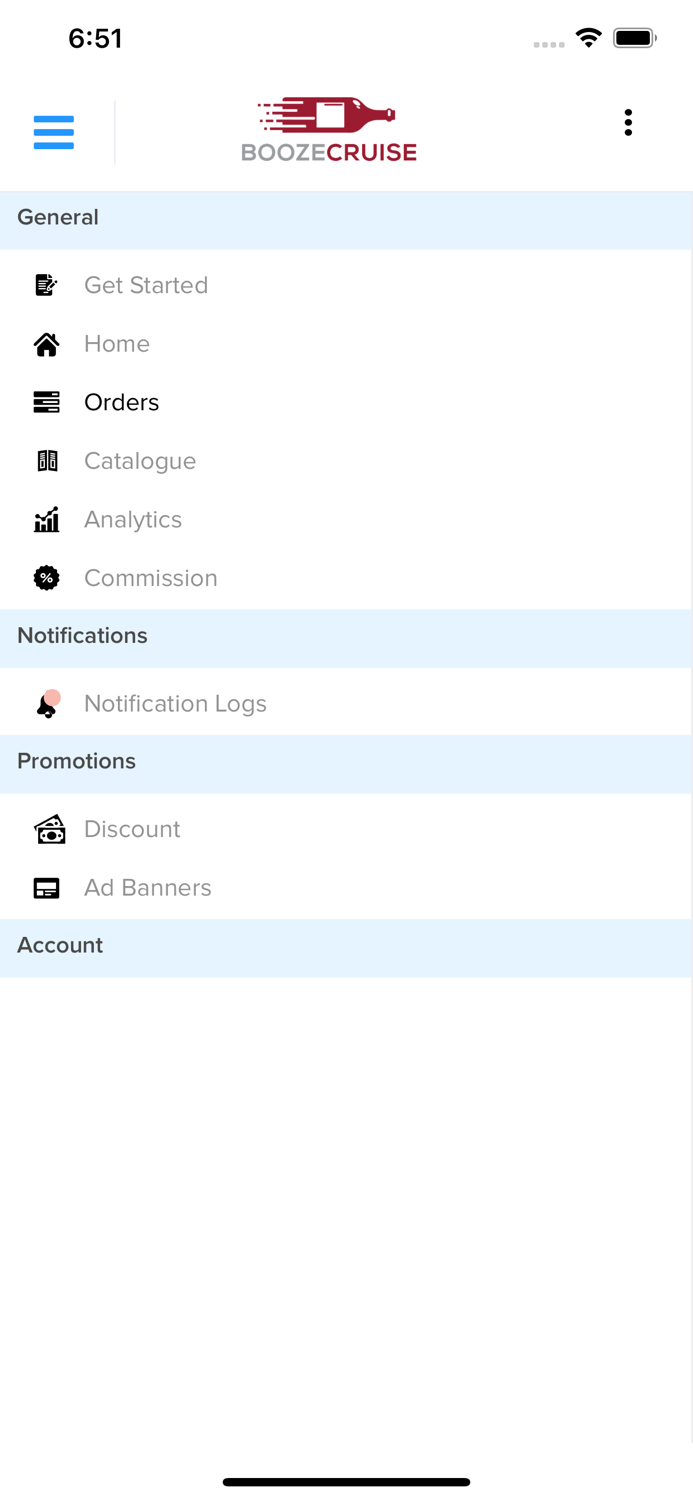693x1500 pixels.
Task: Open the Analytics menu entry
Action: [133, 520]
